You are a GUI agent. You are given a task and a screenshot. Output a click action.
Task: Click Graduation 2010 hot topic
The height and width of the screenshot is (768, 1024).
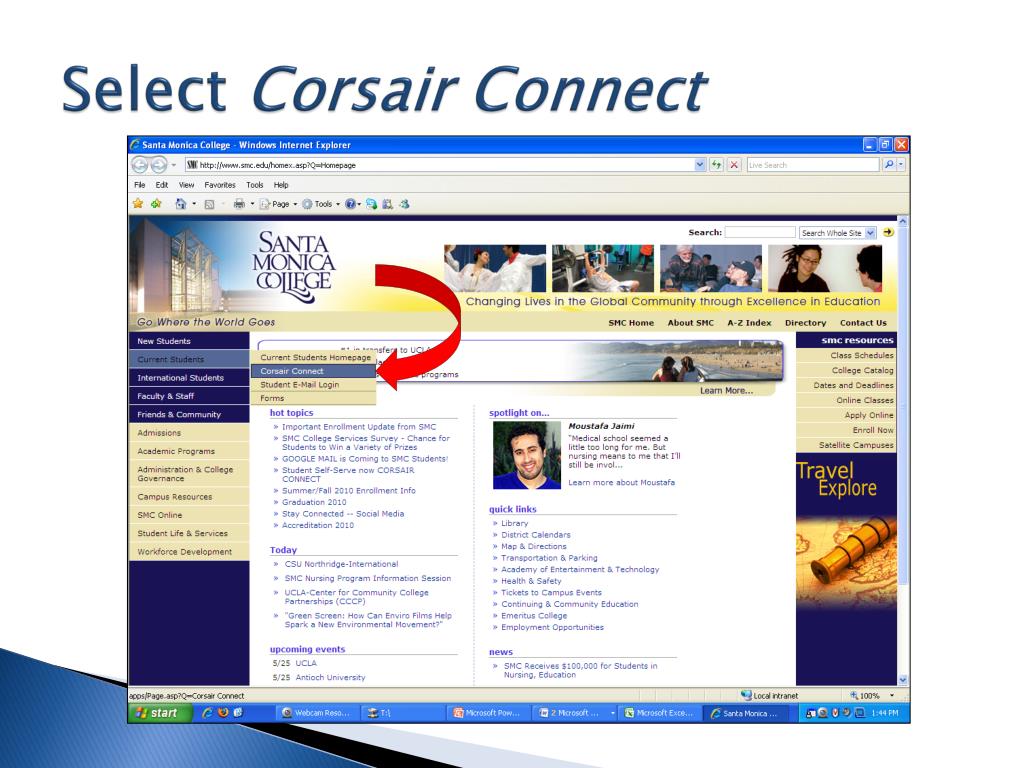click(x=314, y=502)
